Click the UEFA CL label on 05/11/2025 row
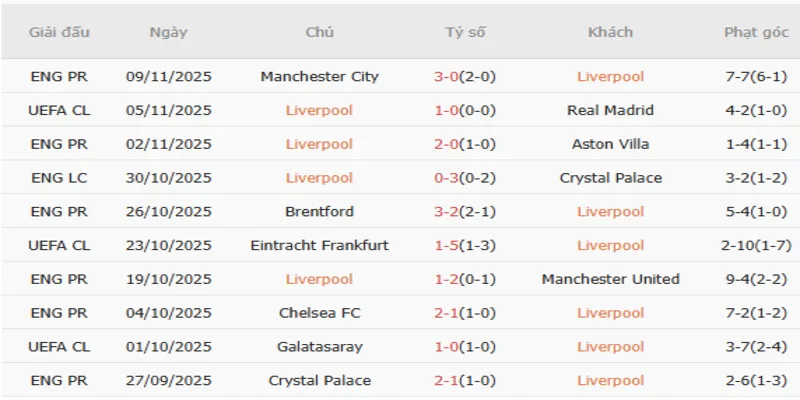800x400 pixels. [59, 110]
